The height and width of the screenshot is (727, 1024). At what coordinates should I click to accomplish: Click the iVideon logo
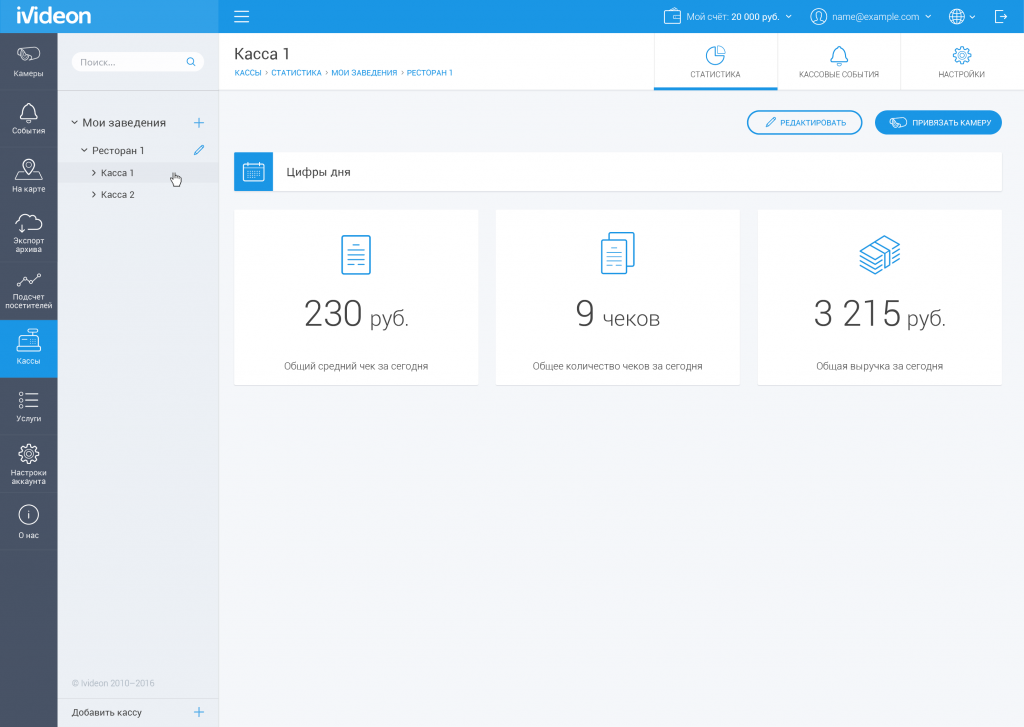click(x=54, y=16)
